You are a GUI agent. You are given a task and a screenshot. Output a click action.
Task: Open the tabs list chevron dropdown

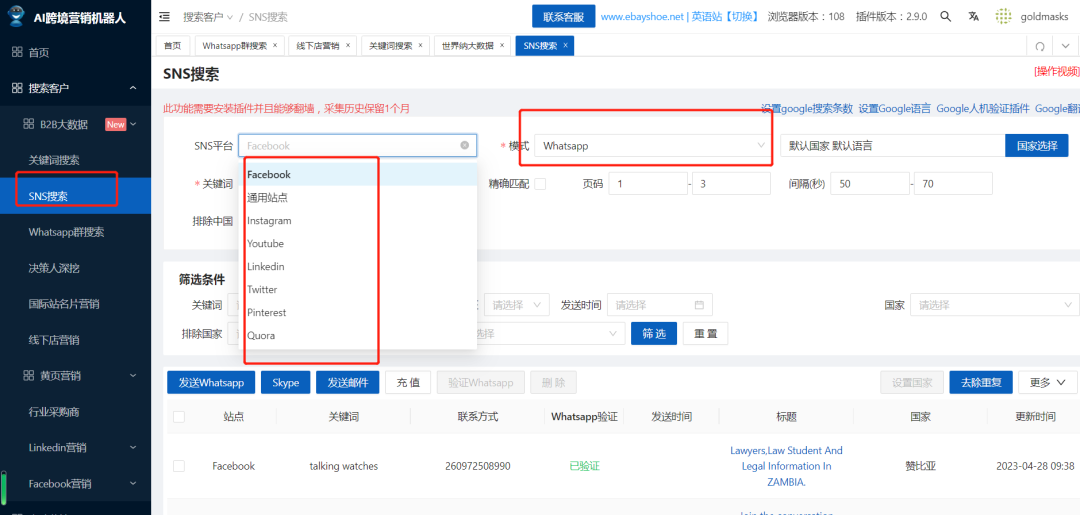pos(1066,46)
